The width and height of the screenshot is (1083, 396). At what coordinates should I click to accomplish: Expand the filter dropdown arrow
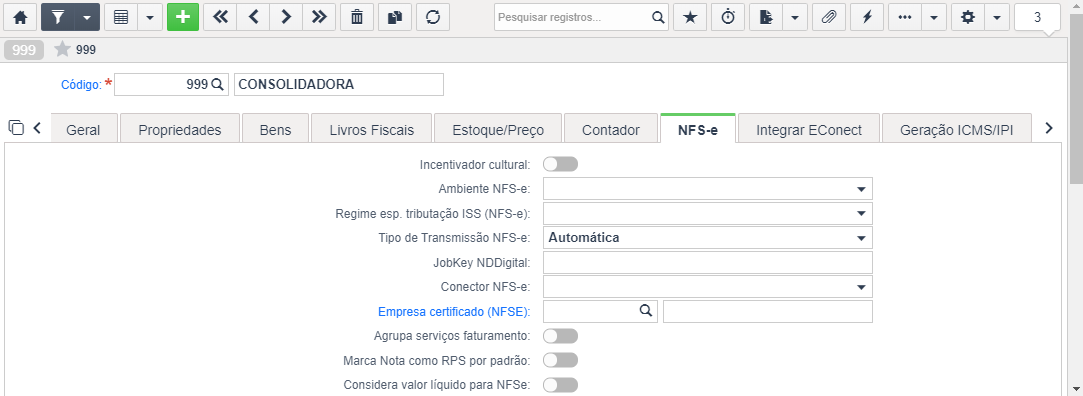click(86, 17)
